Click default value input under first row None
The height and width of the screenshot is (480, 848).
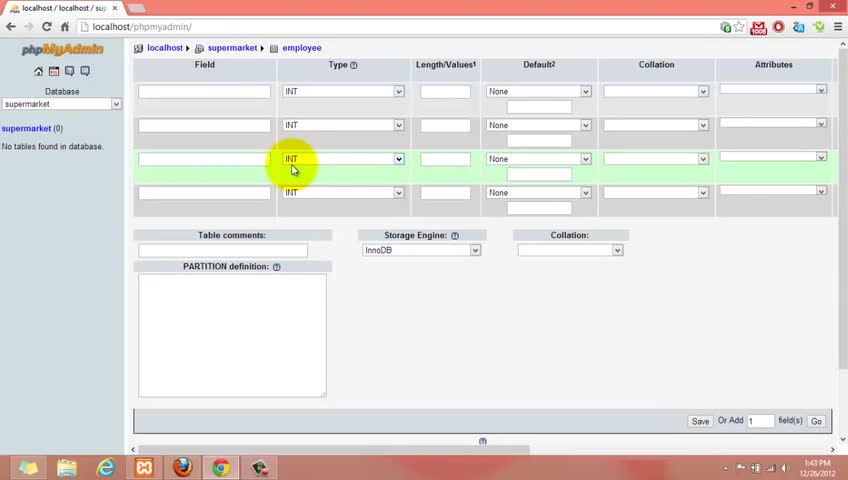[x=539, y=107]
